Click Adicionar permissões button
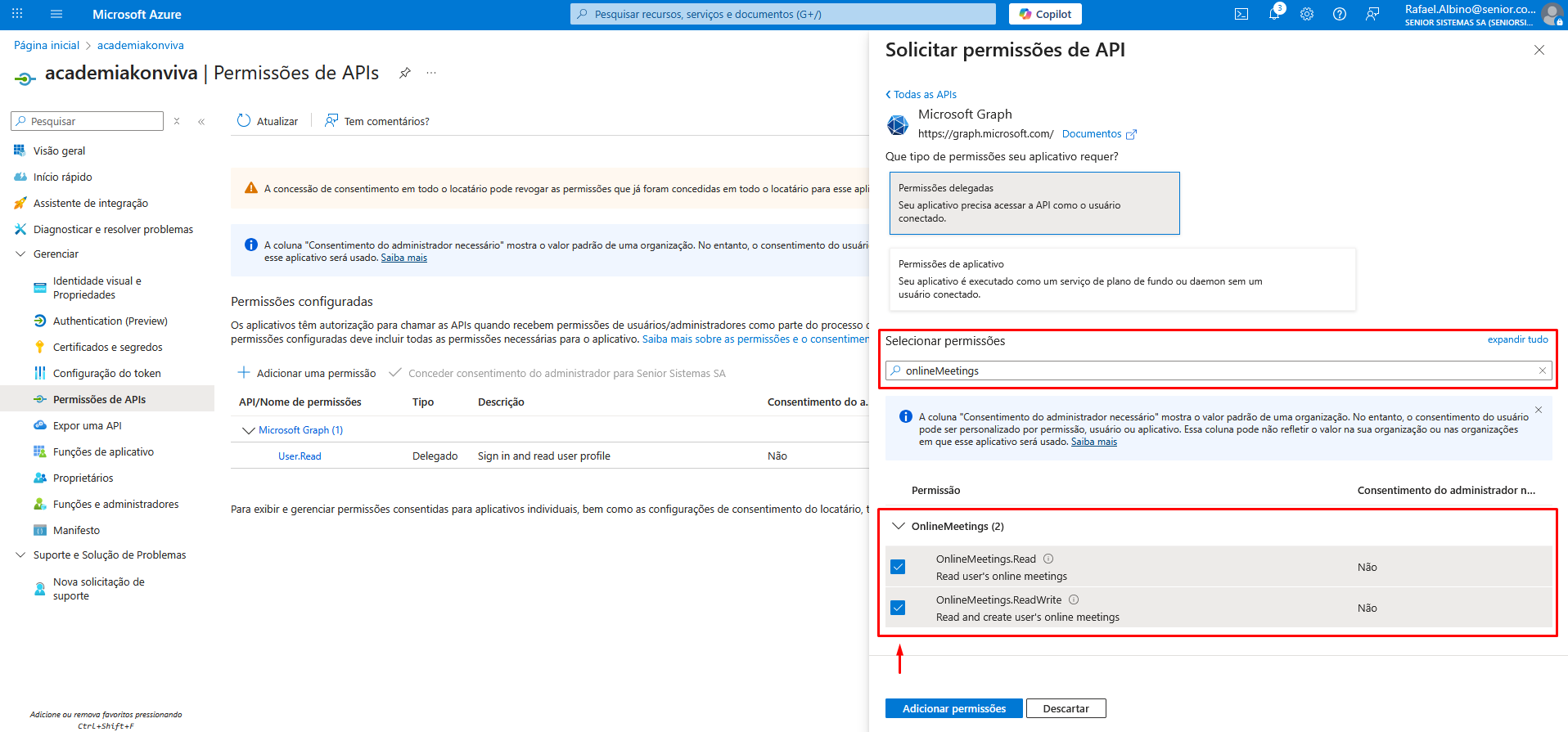The image size is (1568, 732). click(x=954, y=708)
